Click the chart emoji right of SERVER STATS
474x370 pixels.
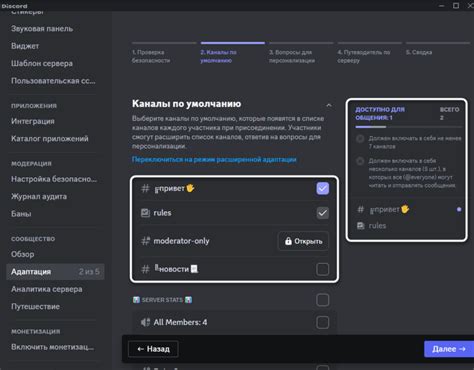tap(188, 300)
